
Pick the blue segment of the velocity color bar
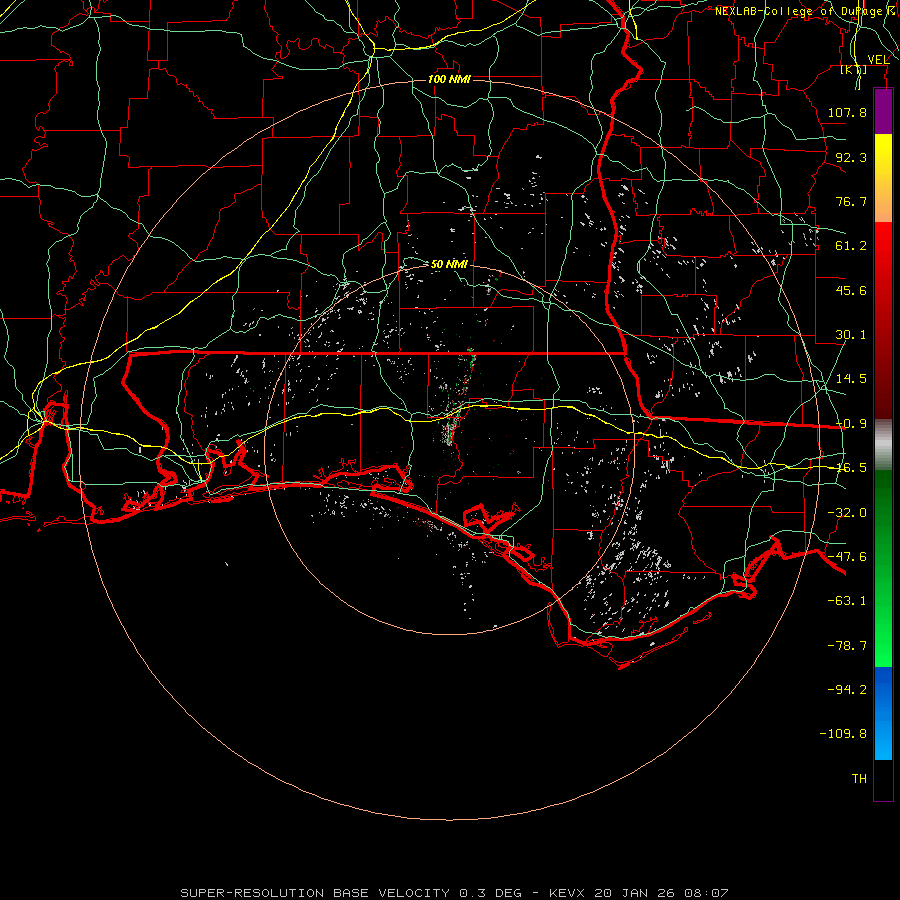point(883,713)
